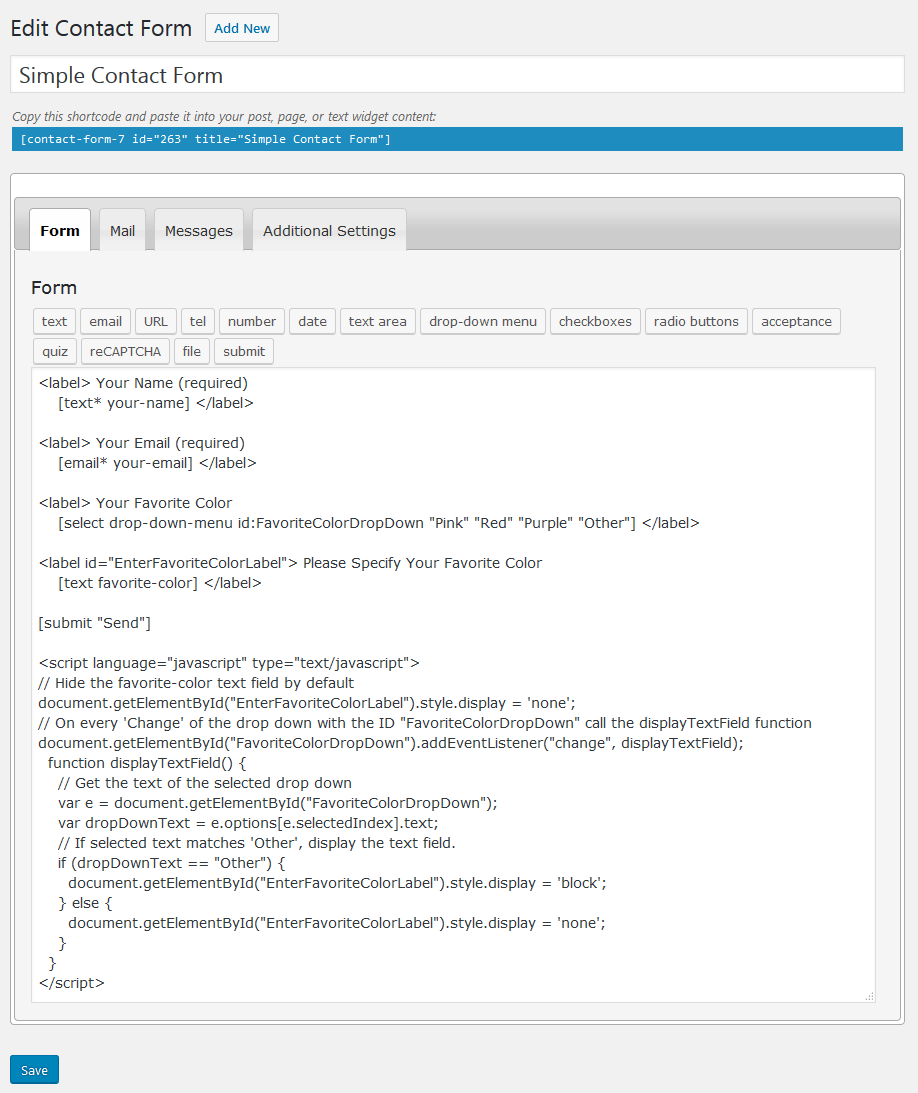Click the '} else {' line in the script

(x=85, y=903)
